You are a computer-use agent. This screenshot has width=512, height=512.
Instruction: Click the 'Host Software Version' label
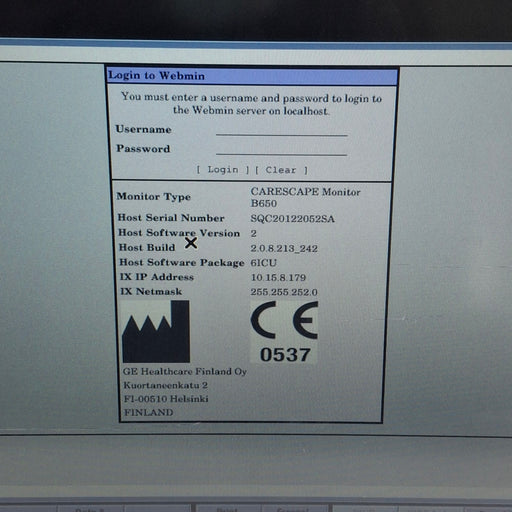(x=179, y=233)
